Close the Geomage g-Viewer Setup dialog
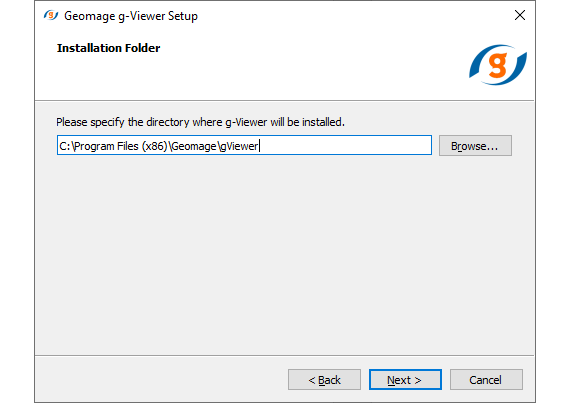Viewport: 570px width, 403px height. pos(520,15)
